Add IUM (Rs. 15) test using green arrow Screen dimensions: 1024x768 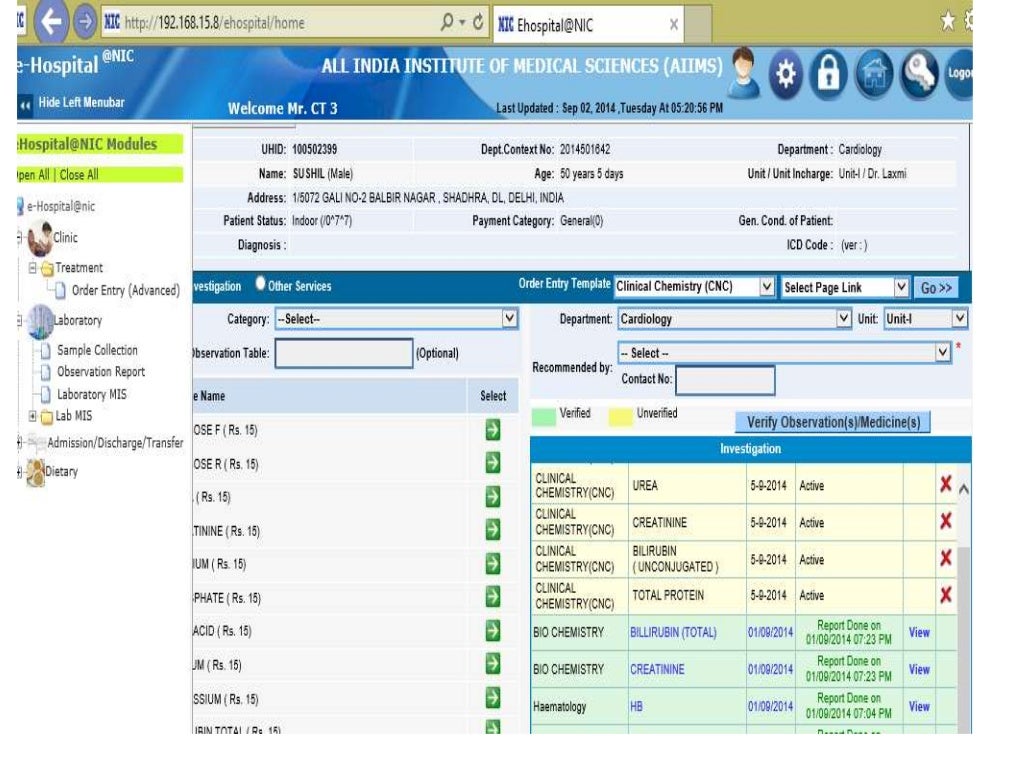493,563
